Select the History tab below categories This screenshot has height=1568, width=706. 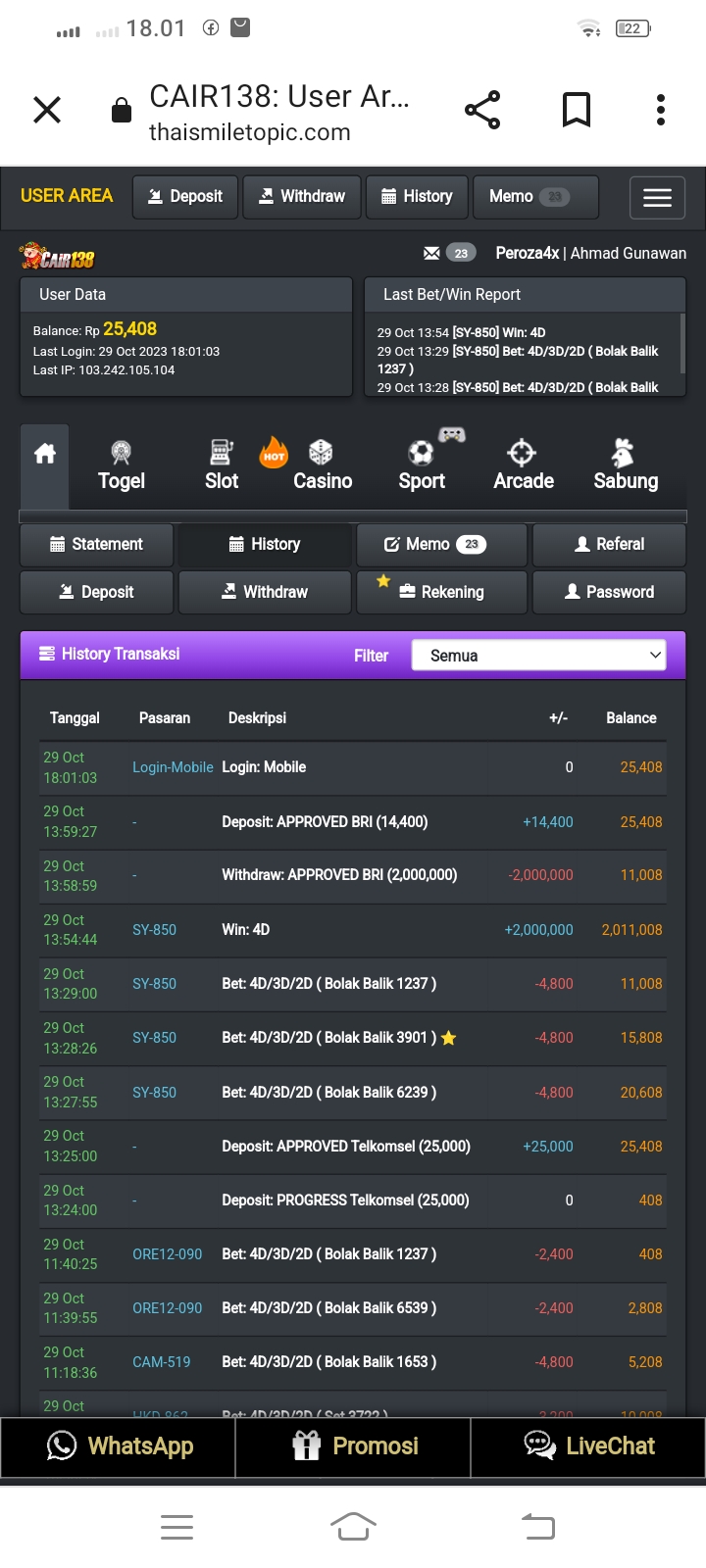(x=265, y=545)
